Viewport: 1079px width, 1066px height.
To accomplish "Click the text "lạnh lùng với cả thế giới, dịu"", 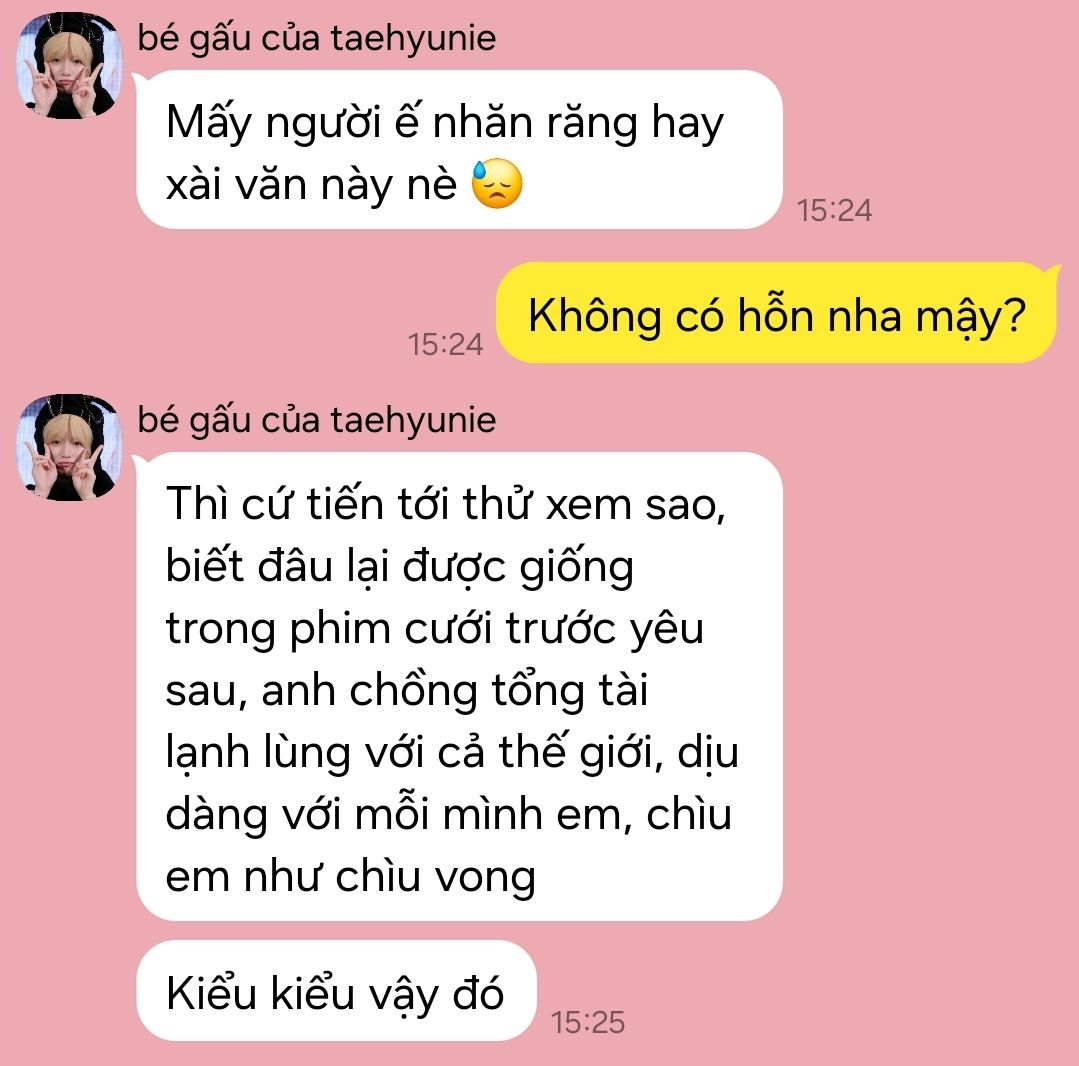I will [452, 754].
